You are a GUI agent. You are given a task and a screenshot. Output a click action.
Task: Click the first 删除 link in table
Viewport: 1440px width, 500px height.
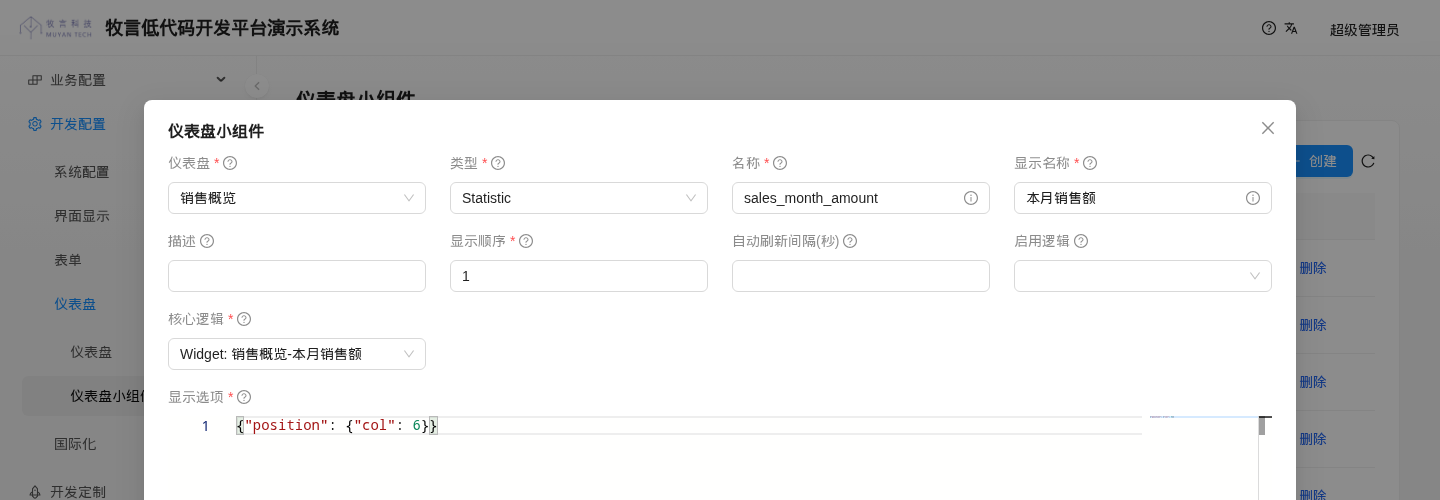coord(1313,268)
